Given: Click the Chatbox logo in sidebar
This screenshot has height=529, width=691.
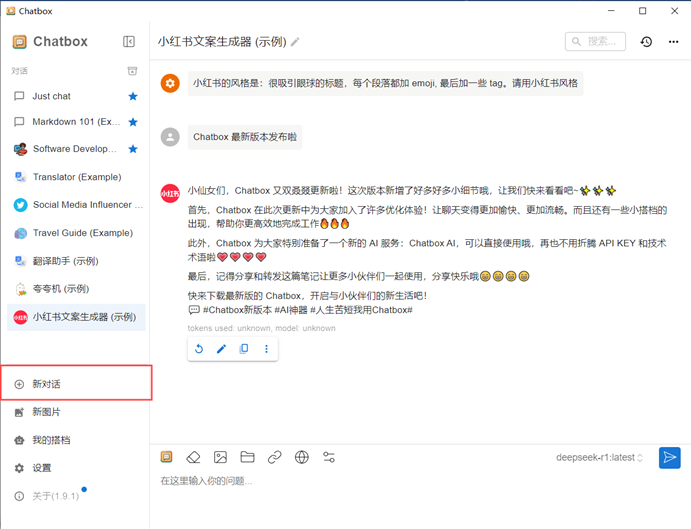Looking at the screenshot, I should pos(19,41).
